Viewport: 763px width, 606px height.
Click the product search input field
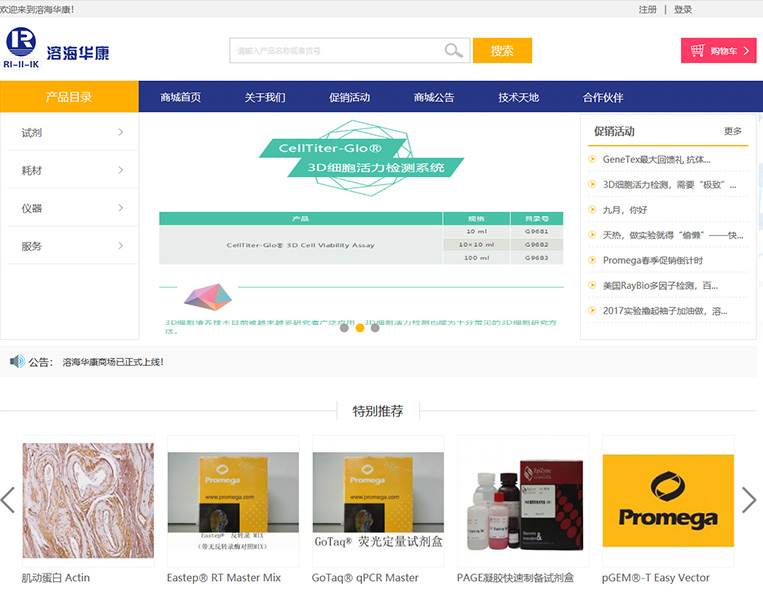click(x=335, y=51)
